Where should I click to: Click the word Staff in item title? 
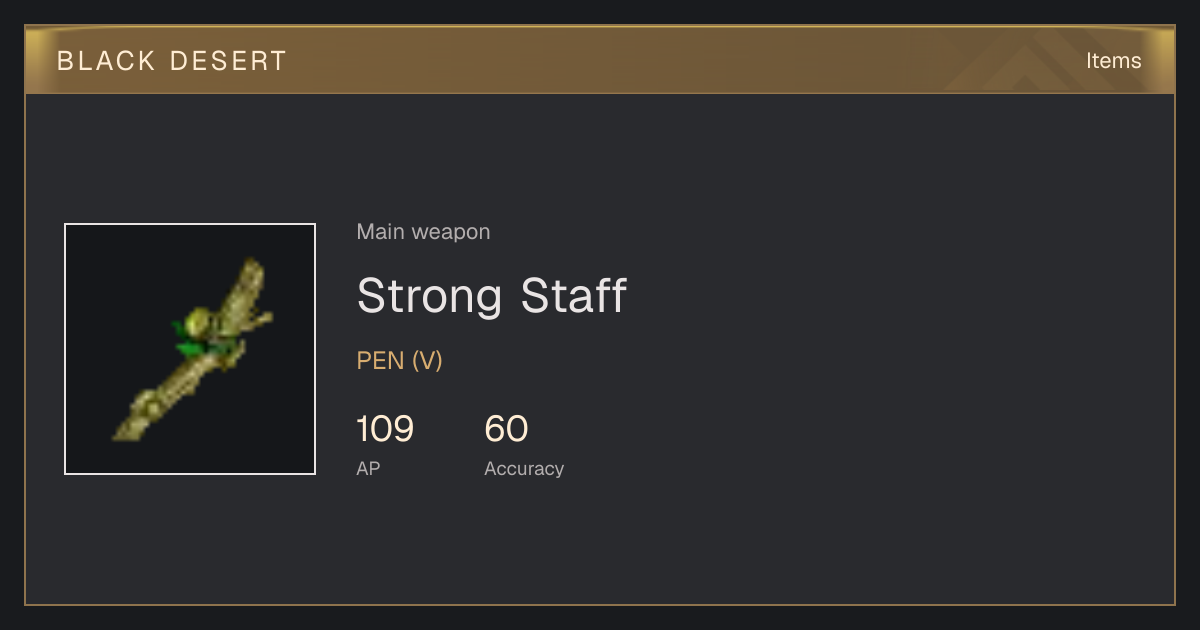(574, 296)
